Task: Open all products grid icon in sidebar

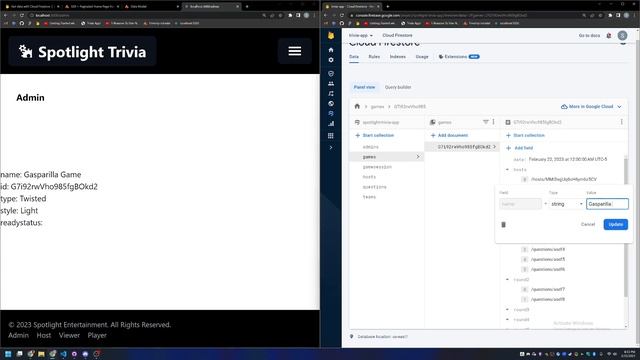Action: (x=331, y=136)
